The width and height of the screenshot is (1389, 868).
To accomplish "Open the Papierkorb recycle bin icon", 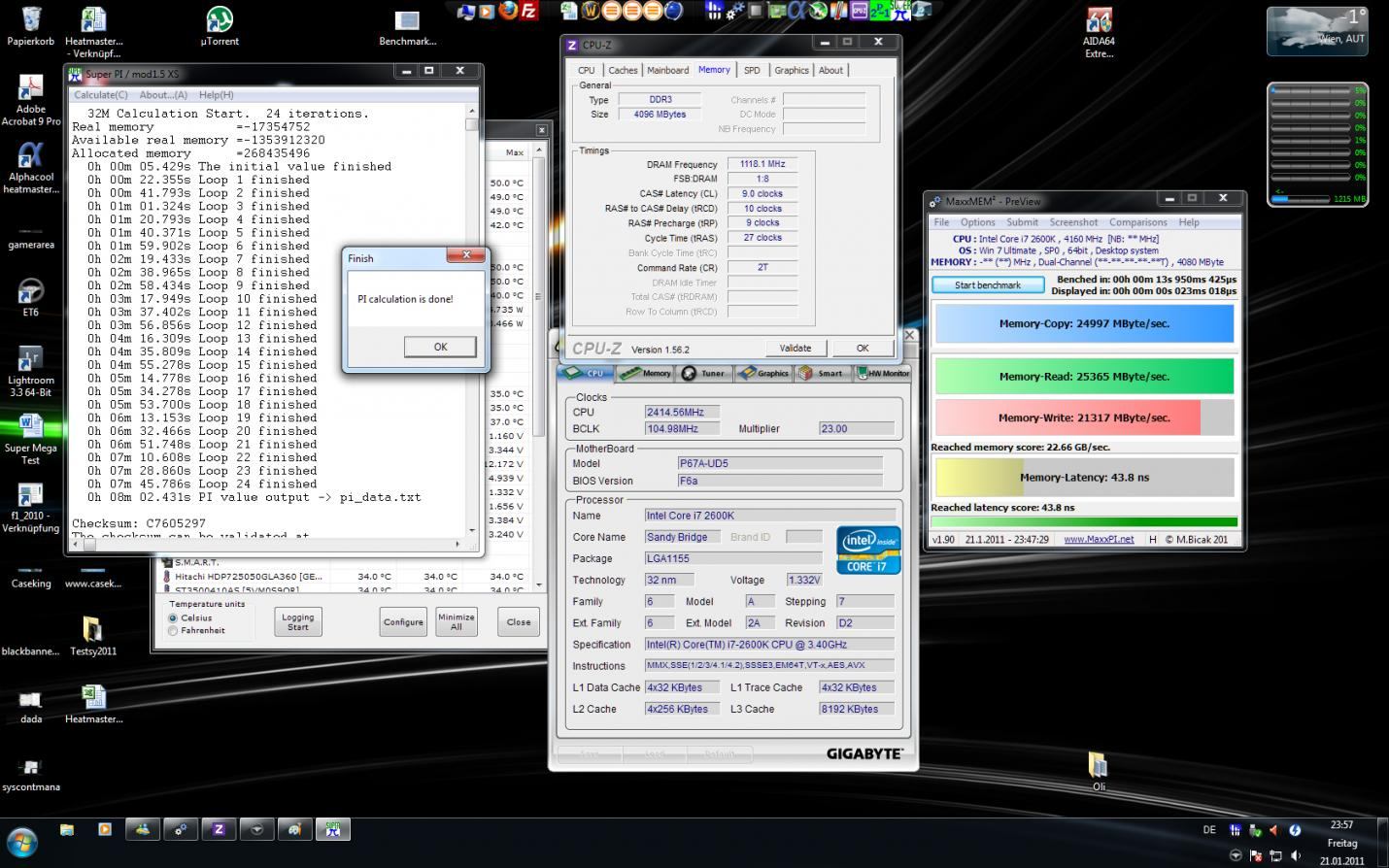I will click(30, 26).
